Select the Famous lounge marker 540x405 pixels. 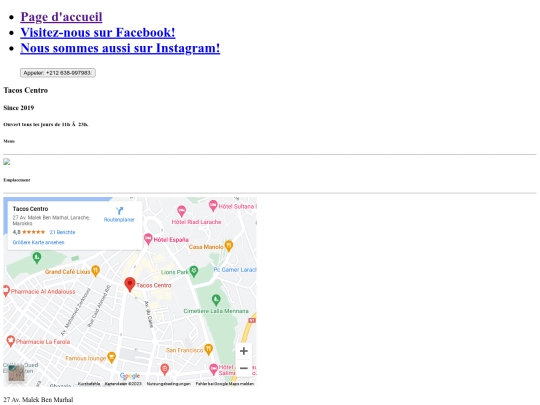111,357
